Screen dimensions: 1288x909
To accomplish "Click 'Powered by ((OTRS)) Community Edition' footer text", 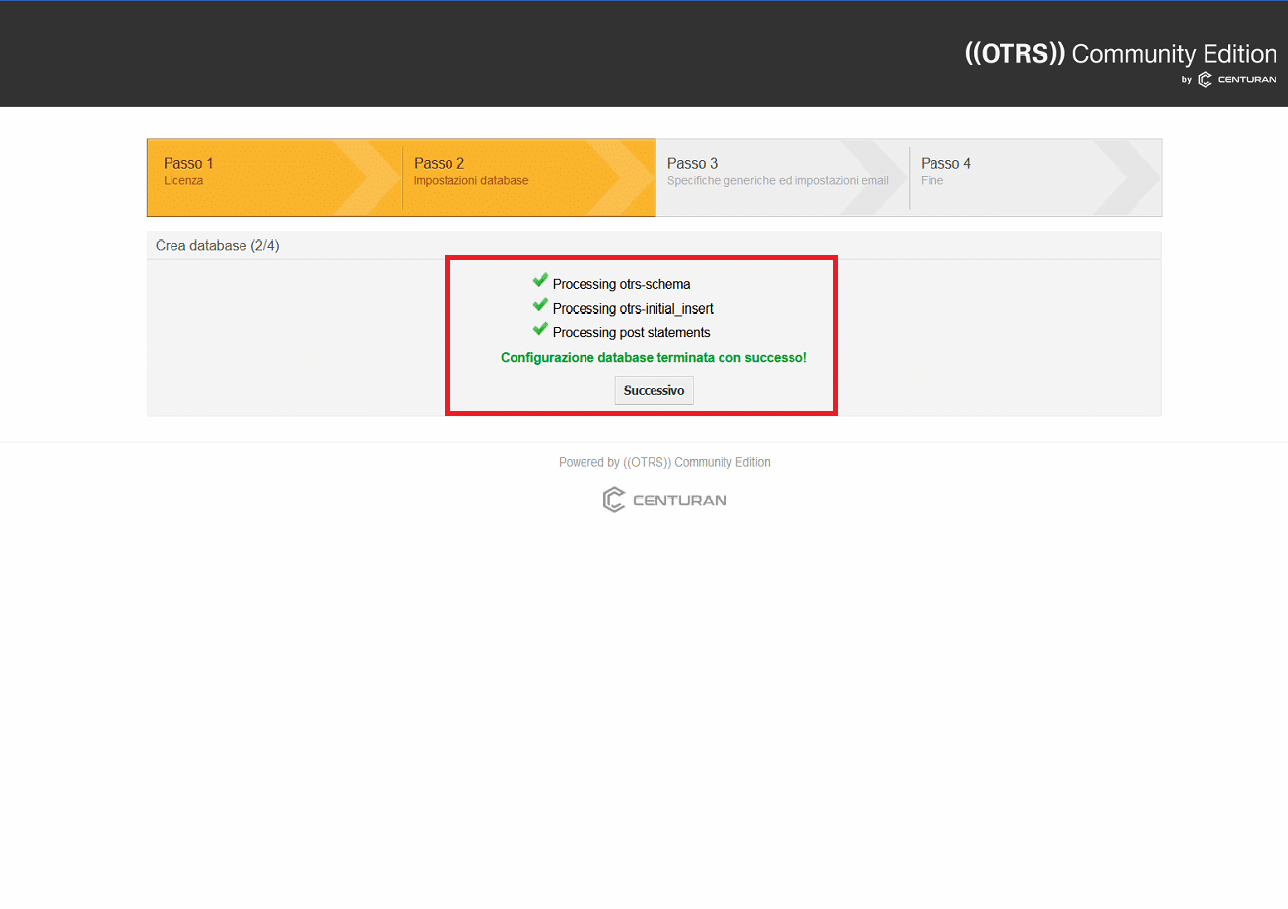I will pos(665,462).
